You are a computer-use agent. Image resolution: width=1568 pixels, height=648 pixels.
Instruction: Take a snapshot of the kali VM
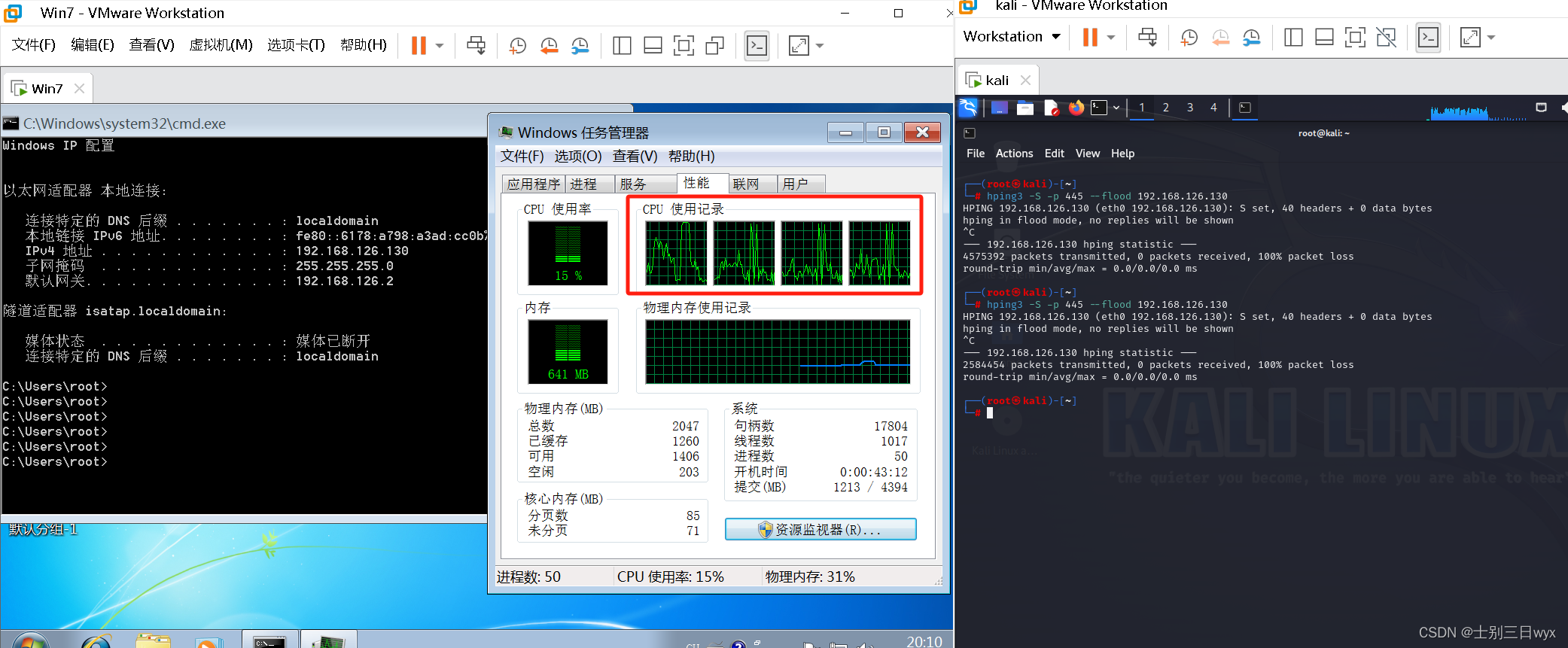1189,37
